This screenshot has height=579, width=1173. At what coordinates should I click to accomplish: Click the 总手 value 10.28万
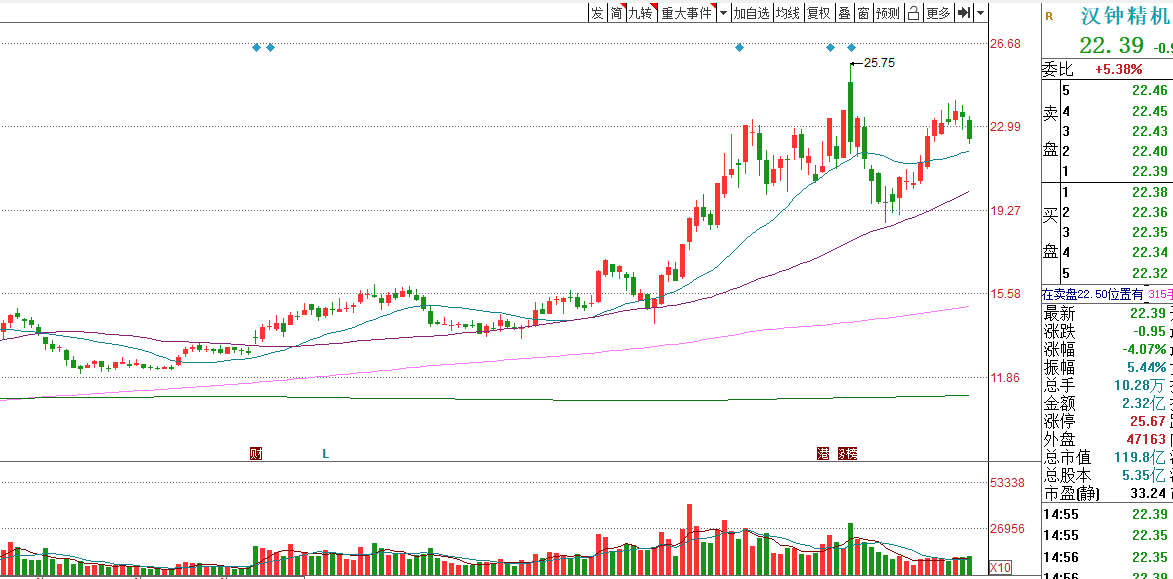pyautogui.click(x=1139, y=386)
